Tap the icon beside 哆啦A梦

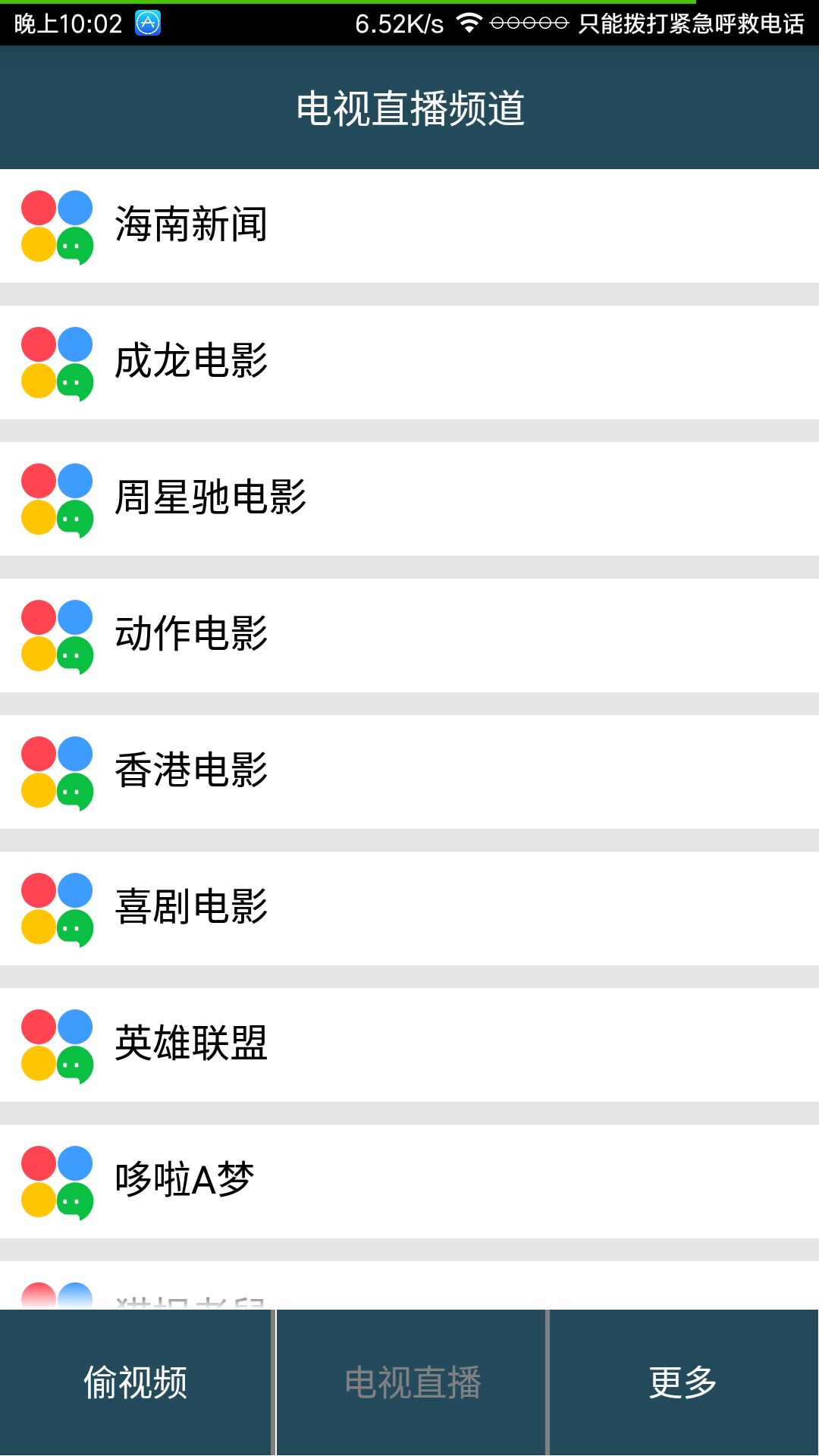58,1182
